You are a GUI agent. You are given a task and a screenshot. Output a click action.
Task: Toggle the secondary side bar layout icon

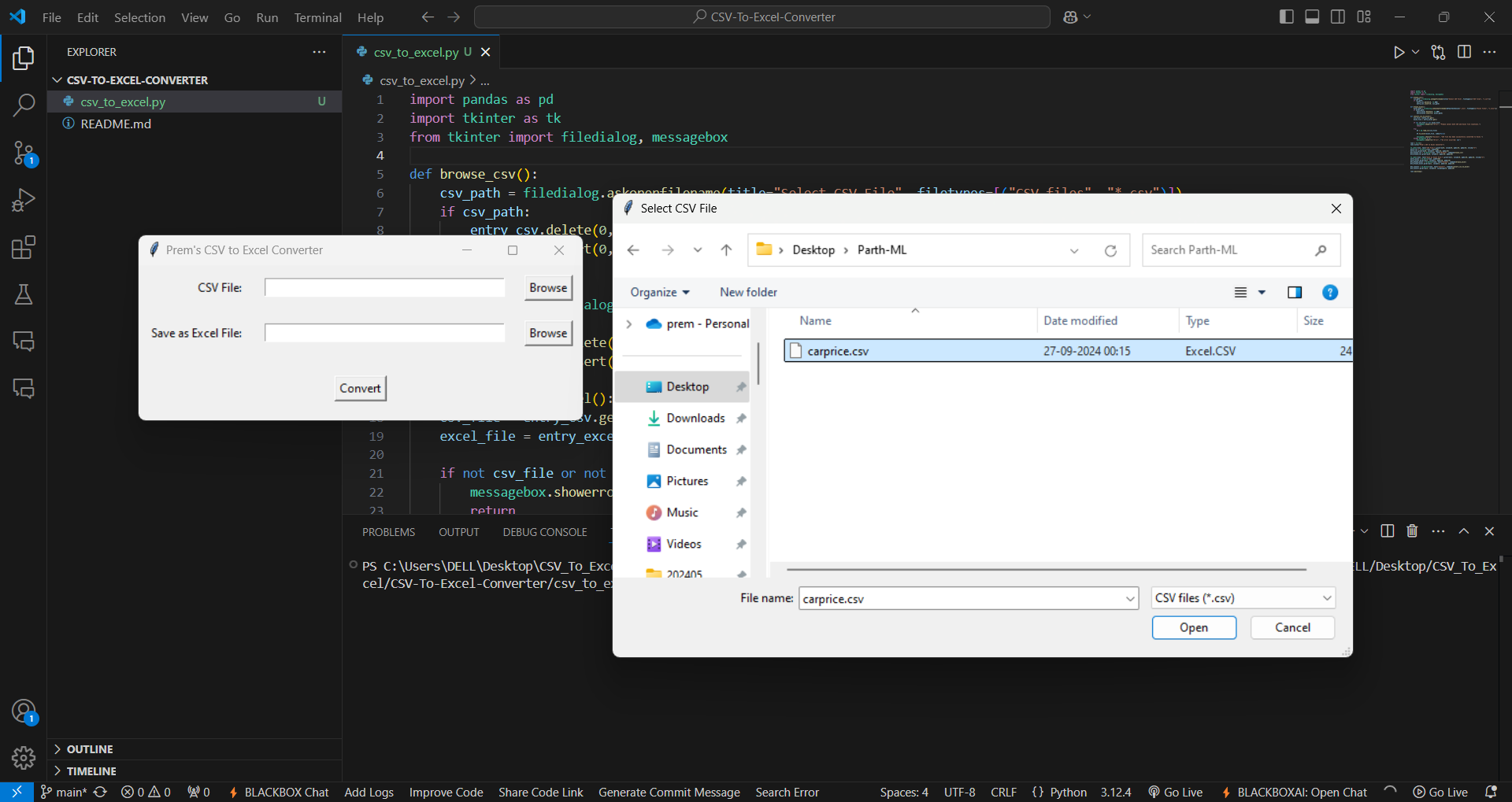(1337, 17)
